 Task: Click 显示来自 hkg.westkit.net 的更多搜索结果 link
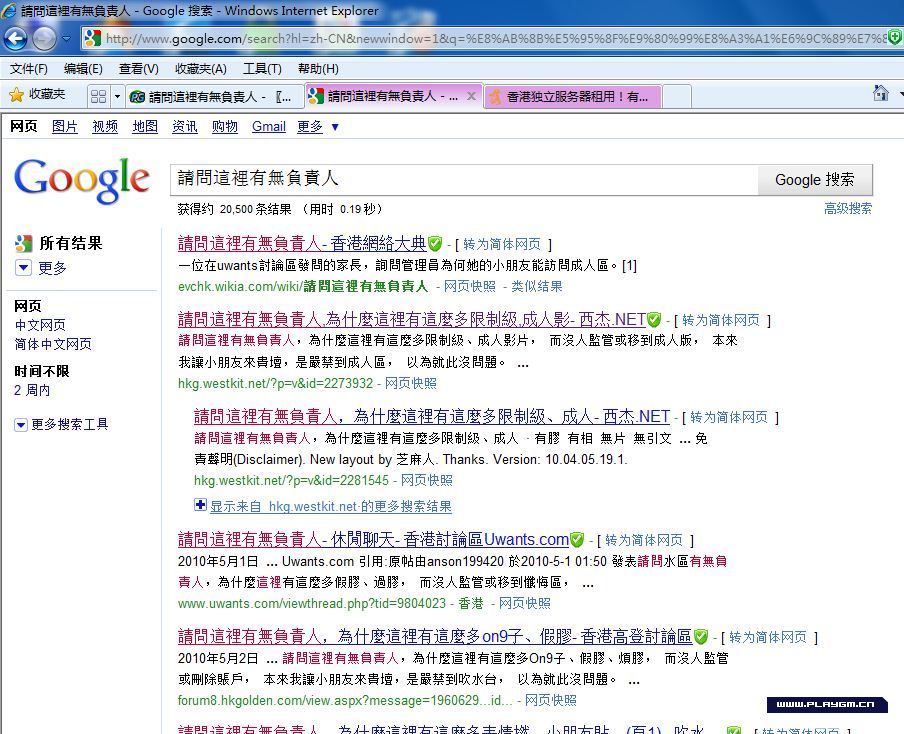pyautogui.click(x=330, y=507)
